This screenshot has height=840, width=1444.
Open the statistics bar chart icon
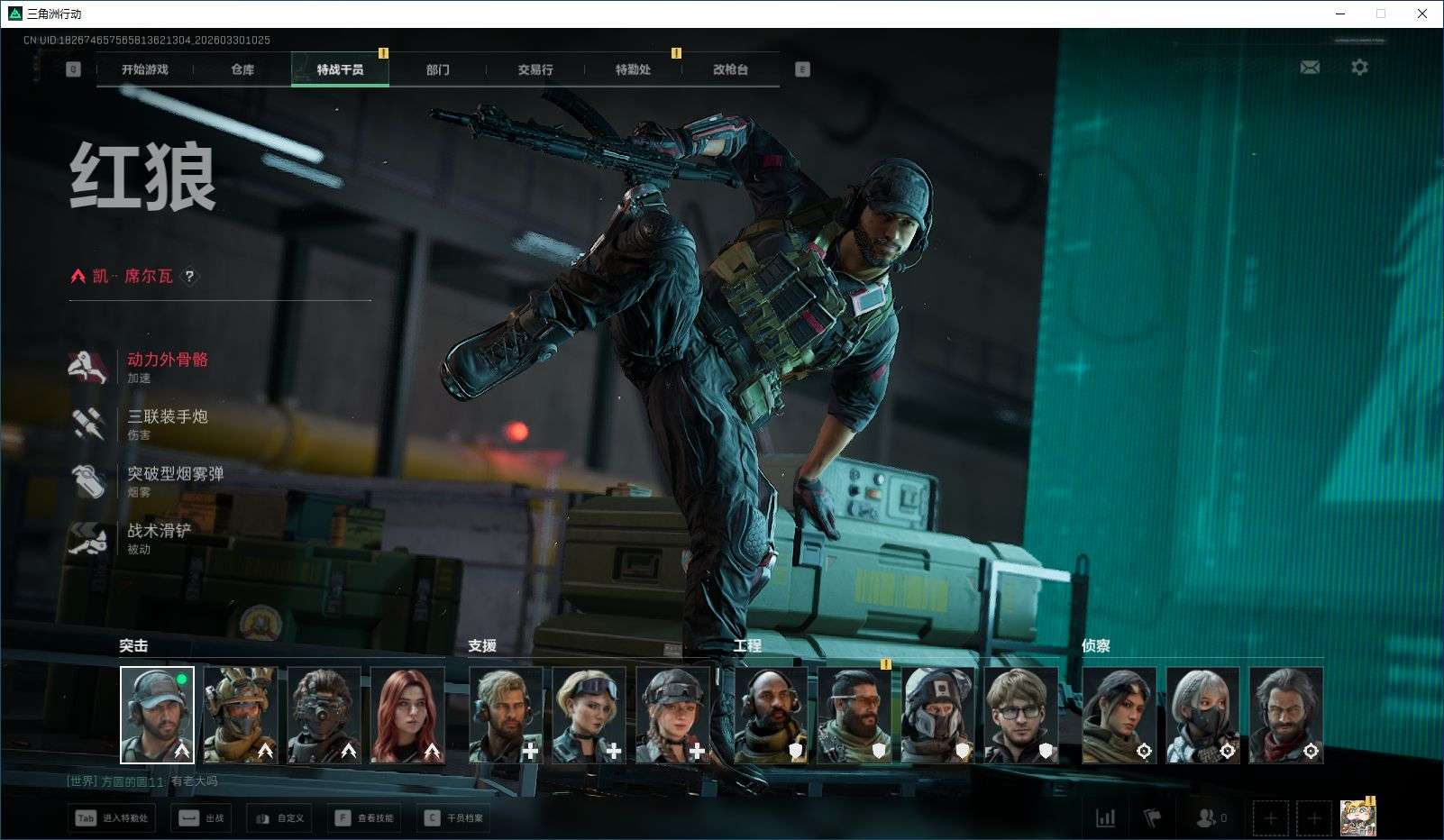(1105, 817)
